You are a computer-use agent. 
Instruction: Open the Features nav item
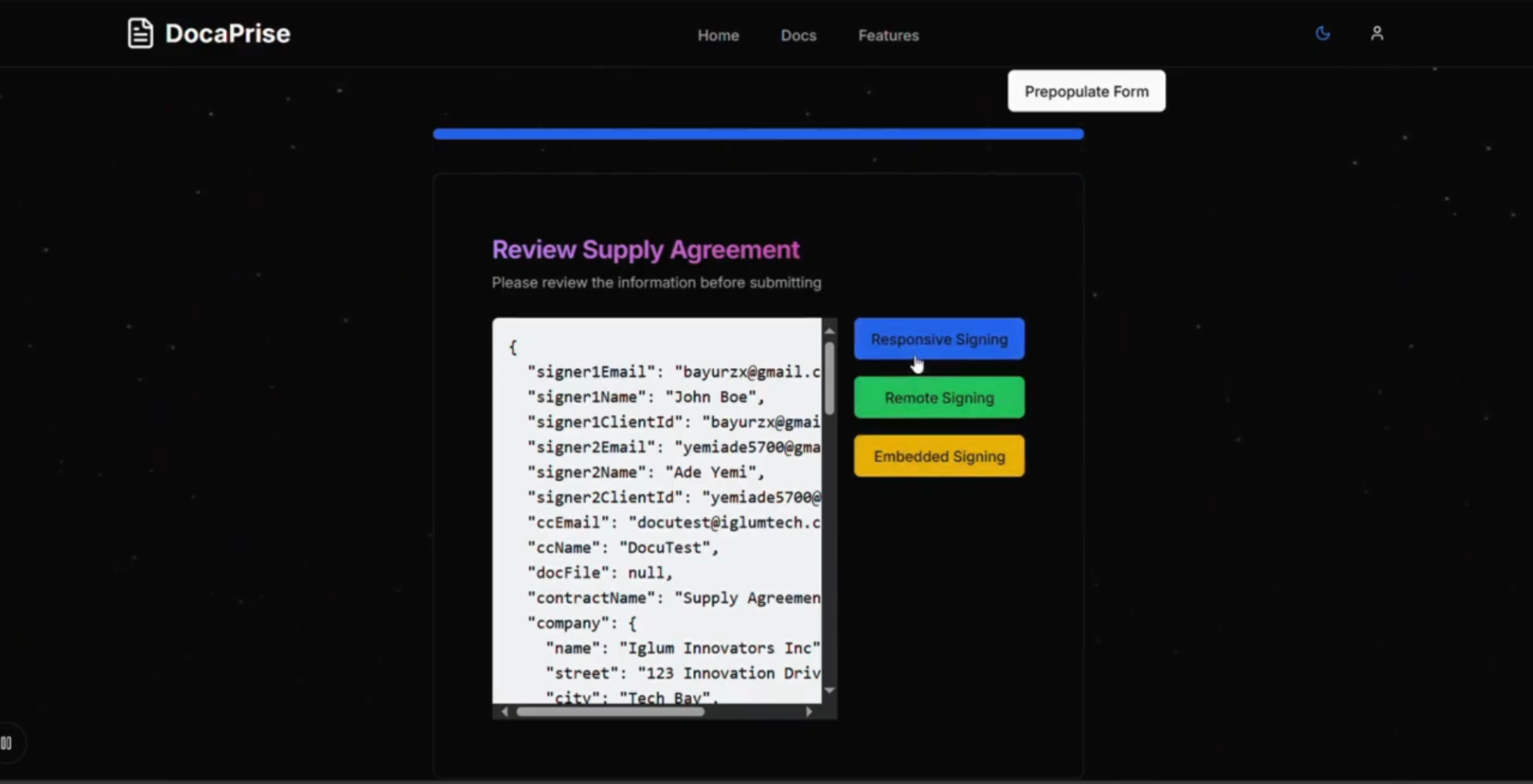click(888, 35)
